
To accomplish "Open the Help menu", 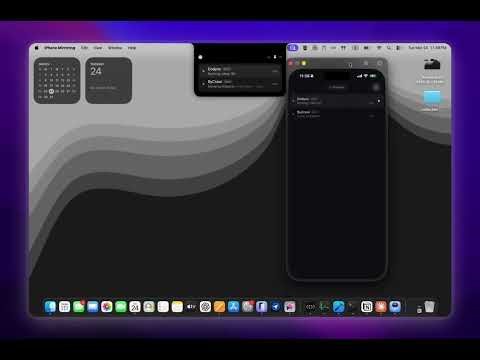I will pos(132,48).
